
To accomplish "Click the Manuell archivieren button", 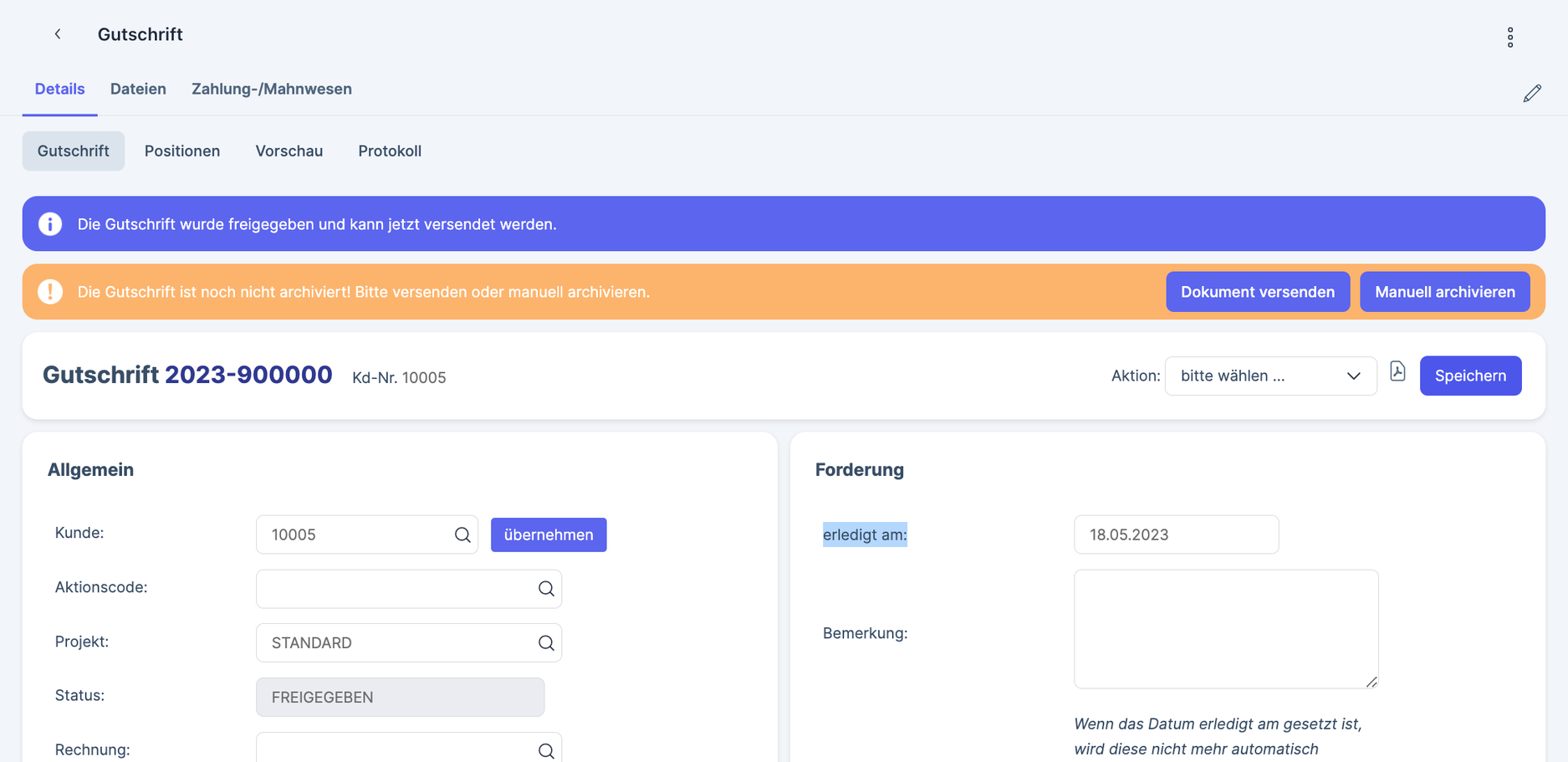I will 1444,292.
